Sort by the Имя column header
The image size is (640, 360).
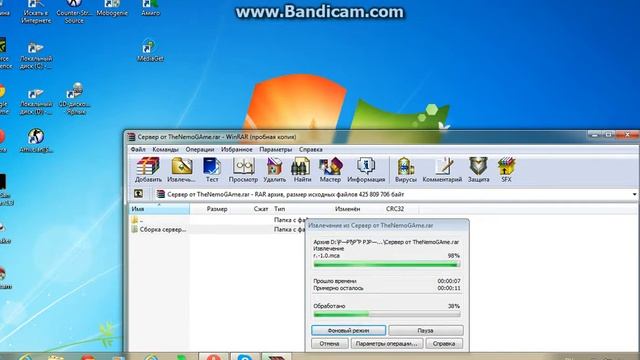click(x=159, y=209)
